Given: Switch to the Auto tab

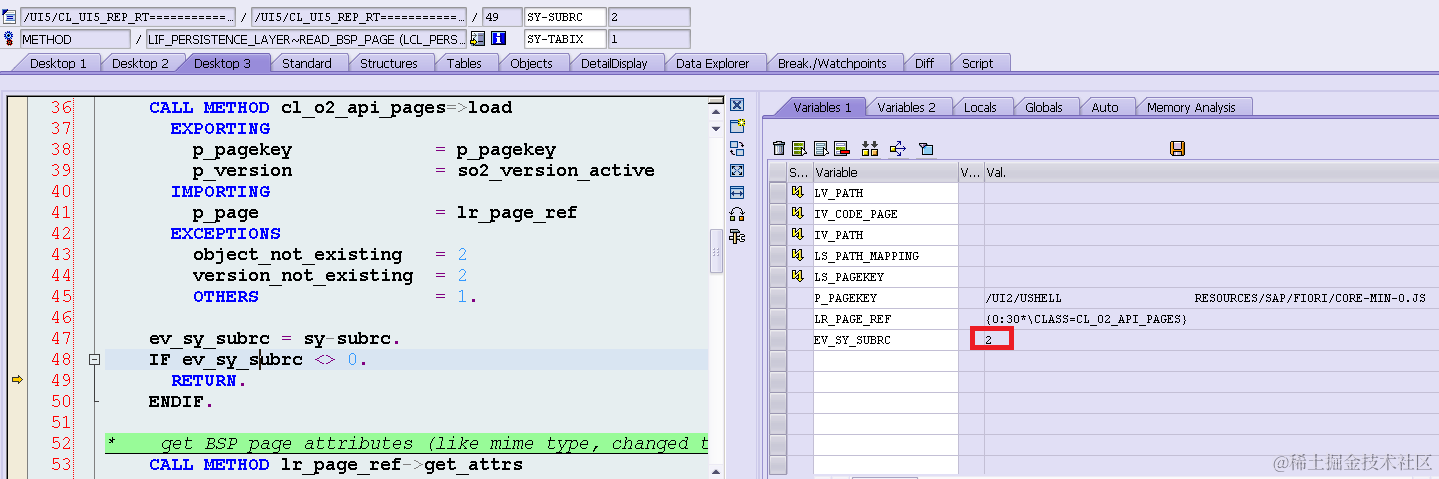Looking at the screenshot, I should click(1105, 107).
